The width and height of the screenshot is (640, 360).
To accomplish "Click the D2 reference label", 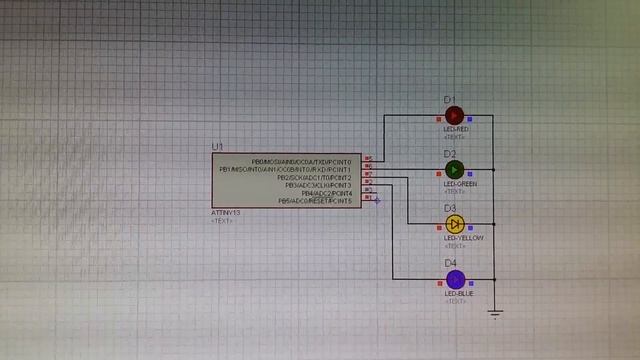I will pos(450,154).
